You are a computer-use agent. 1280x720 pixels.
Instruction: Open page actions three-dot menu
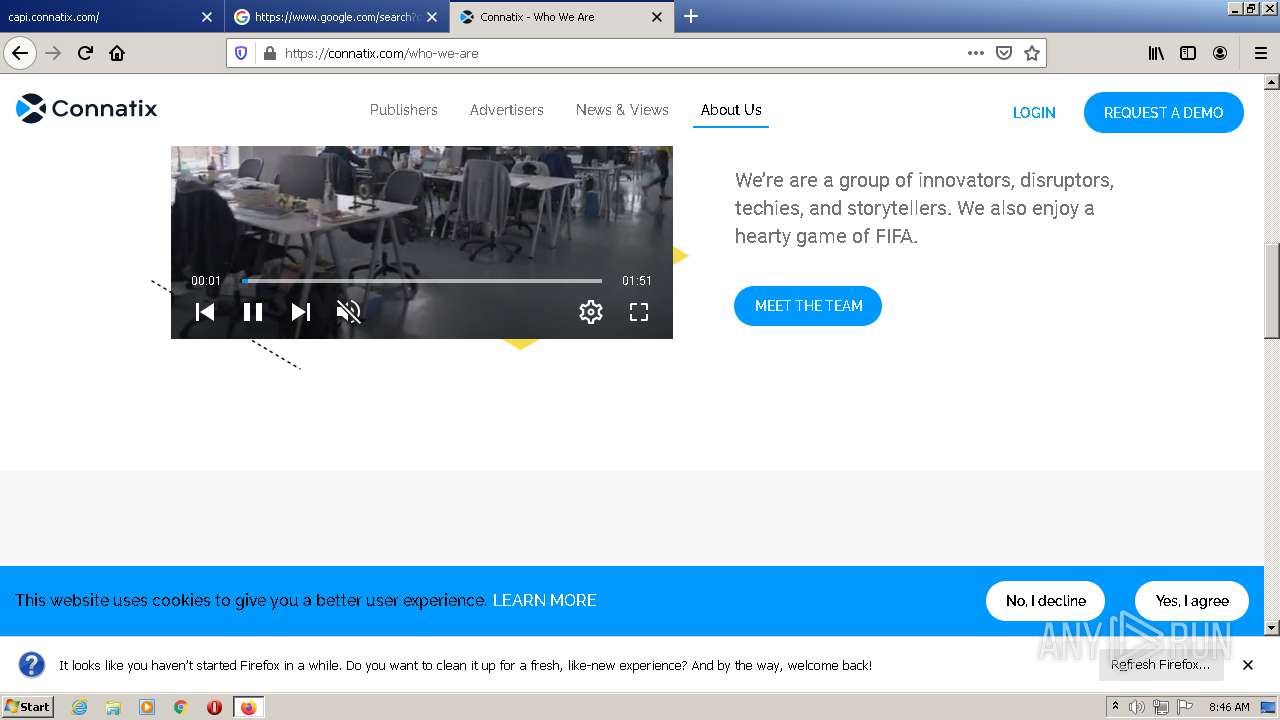pyautogui.click(x=976, y=53)
